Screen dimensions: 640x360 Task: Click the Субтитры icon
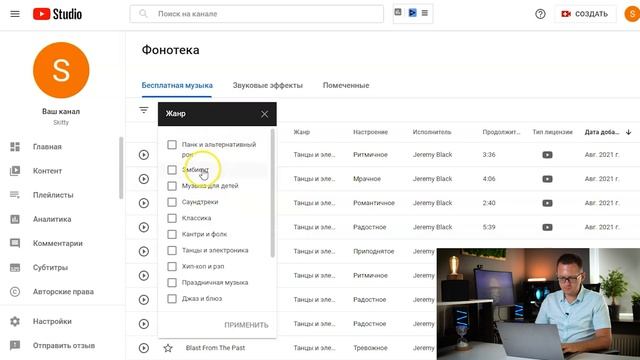pos(15,268)
